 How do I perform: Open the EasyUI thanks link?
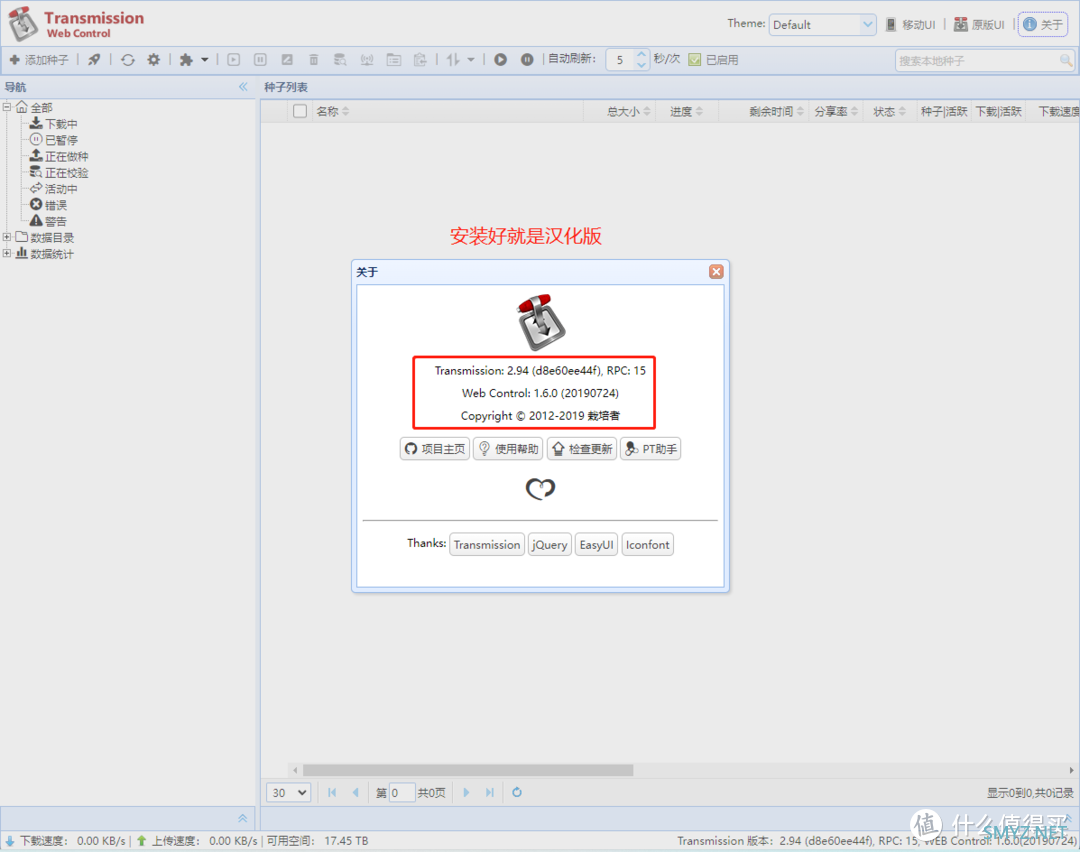click(596, 545)
